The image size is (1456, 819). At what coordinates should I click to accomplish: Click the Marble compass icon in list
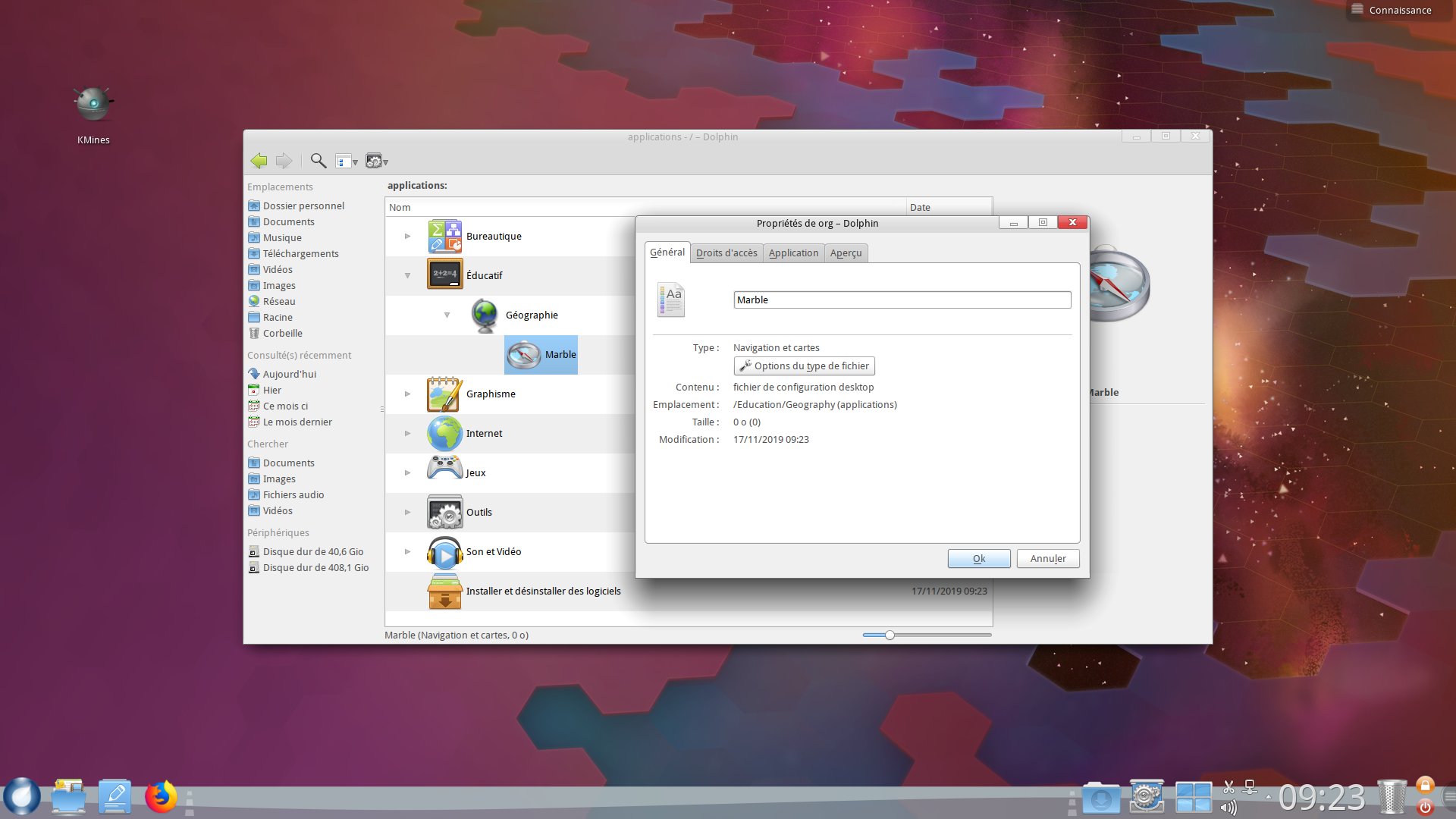click(523, 355)
